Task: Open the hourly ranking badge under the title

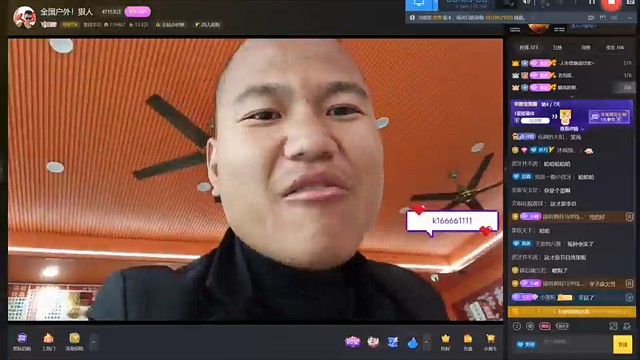Action: tap(171, 24)
